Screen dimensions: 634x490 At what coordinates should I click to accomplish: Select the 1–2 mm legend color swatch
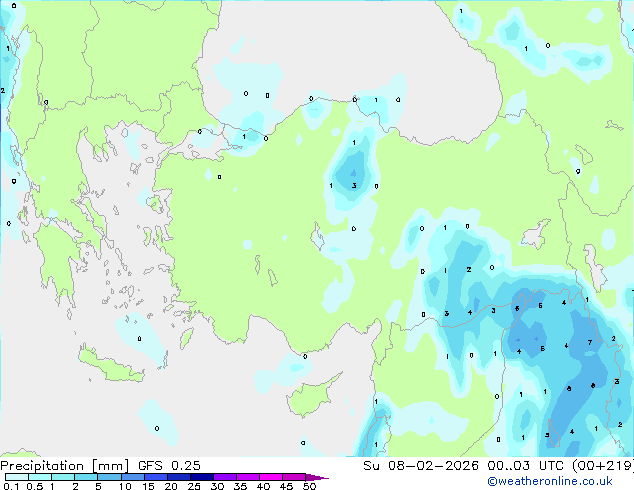63,477
